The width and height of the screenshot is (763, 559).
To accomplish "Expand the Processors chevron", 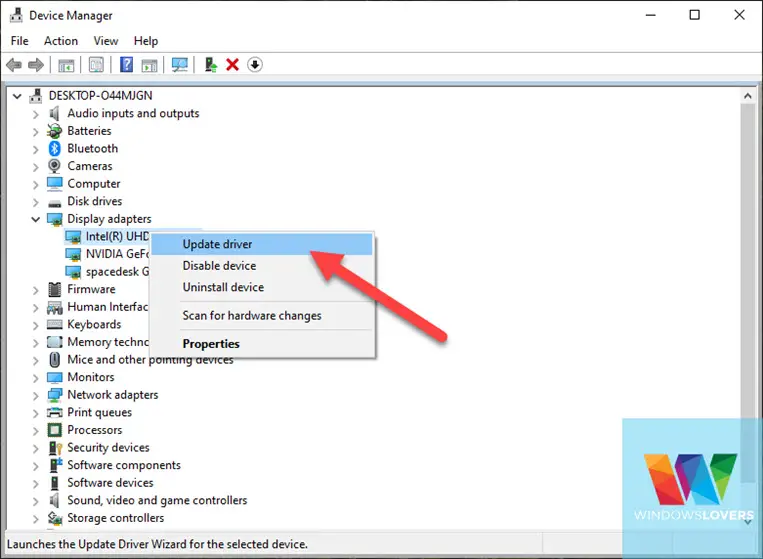I will coord(35,431).
